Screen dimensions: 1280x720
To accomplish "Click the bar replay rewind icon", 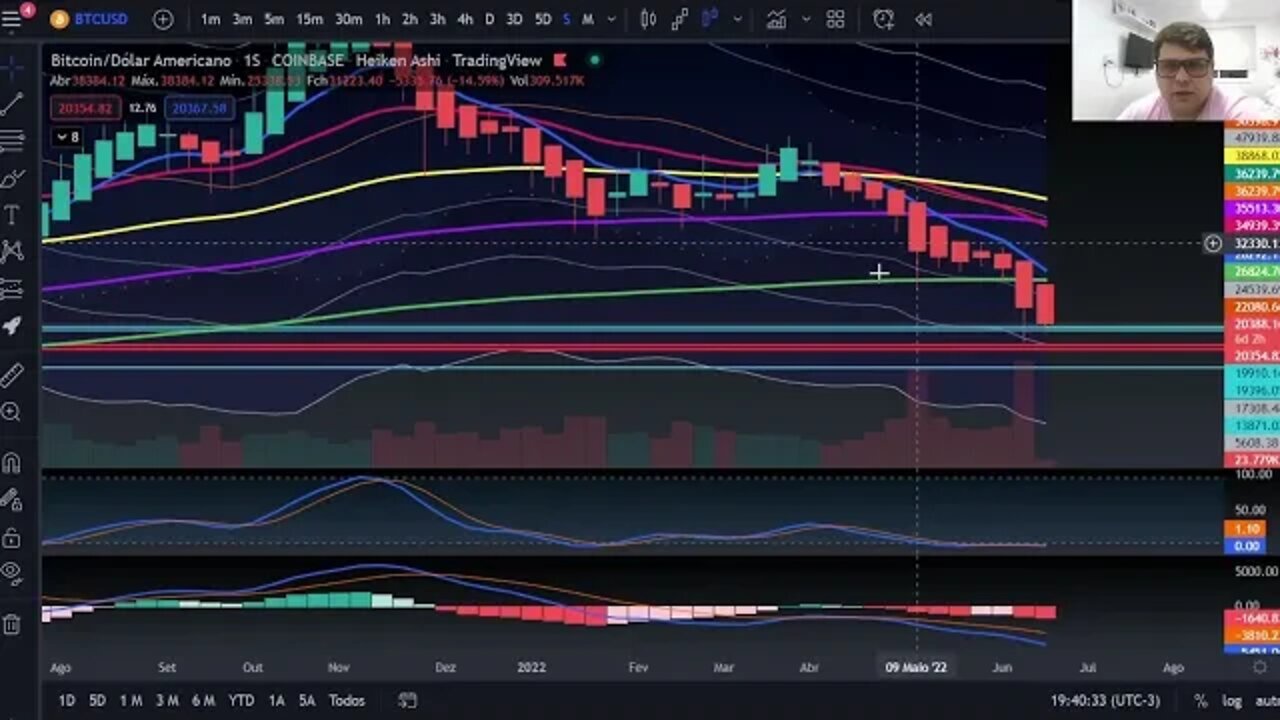I will click(x=923, y=19).
